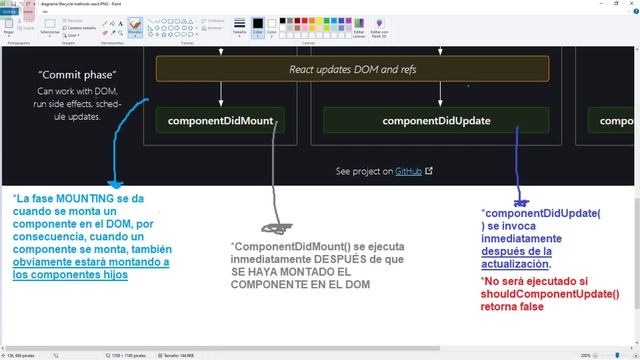Click the componentDidMount box on canvas
The height and width of the screenshot is (360, 640).
point(220,121)
